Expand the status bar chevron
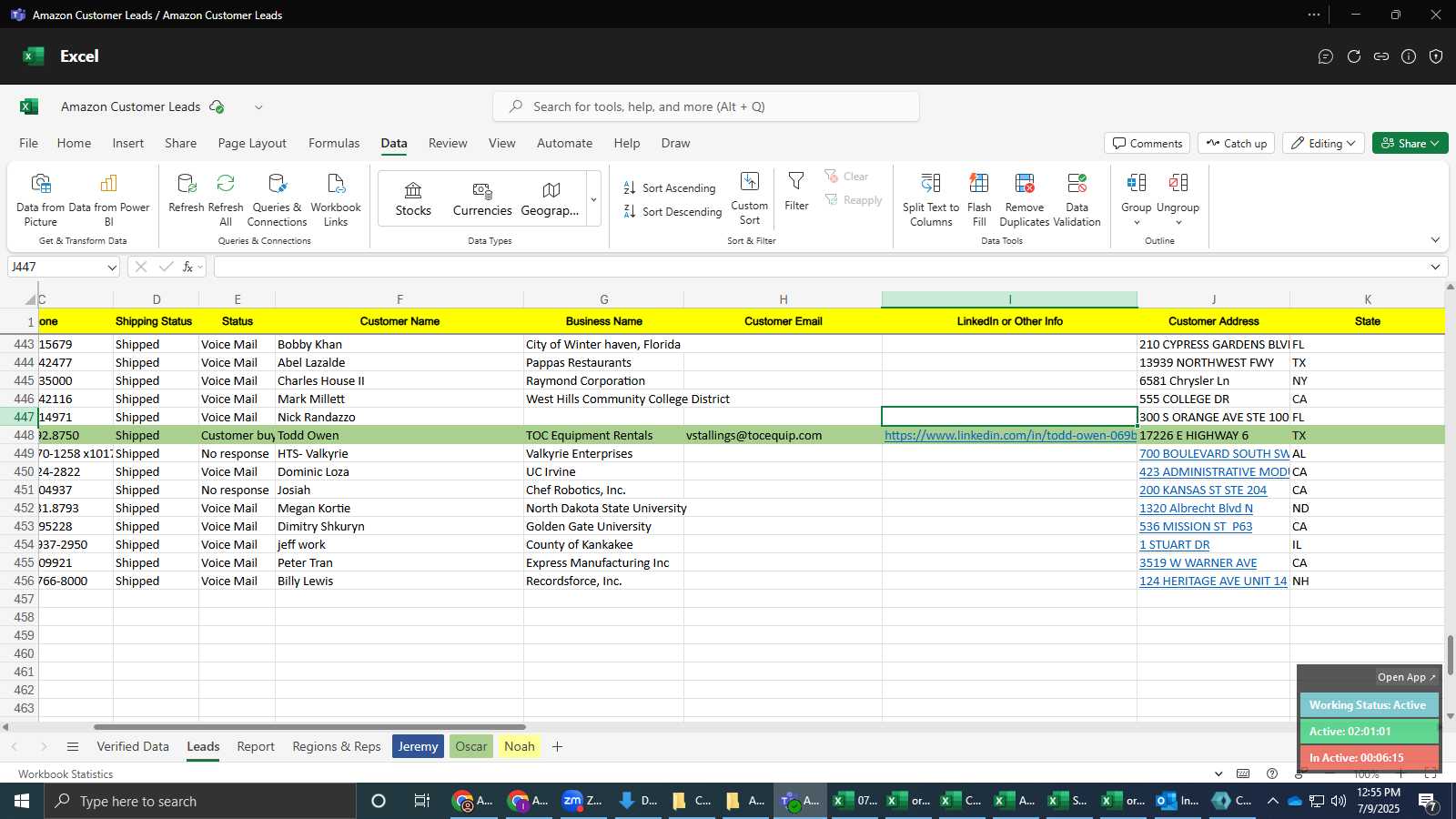 click(x=1218, y=774)
